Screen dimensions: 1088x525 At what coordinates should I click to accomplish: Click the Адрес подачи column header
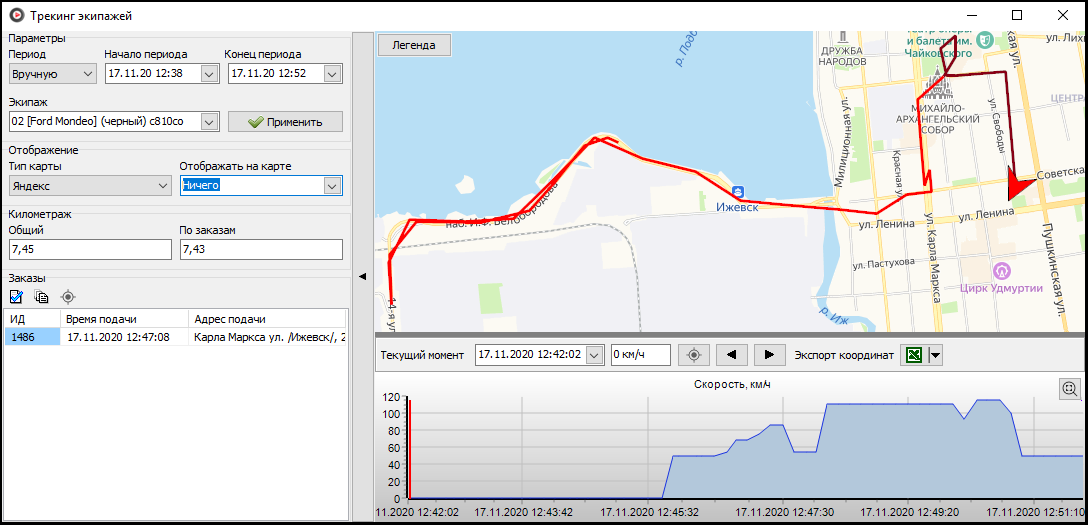click(x=268, y=319)
